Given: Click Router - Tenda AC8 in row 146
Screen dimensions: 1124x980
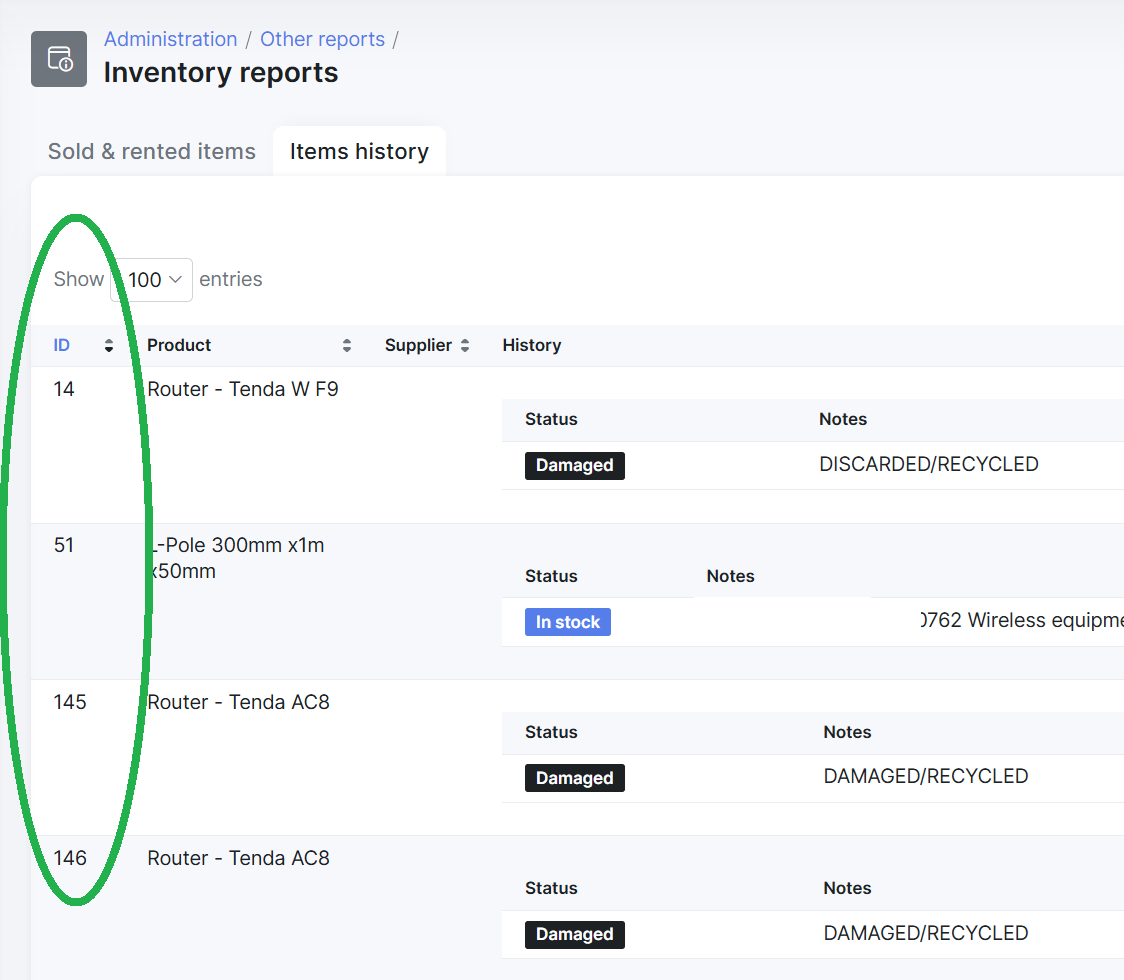Looking at the screenshot, I should [238, 858].
